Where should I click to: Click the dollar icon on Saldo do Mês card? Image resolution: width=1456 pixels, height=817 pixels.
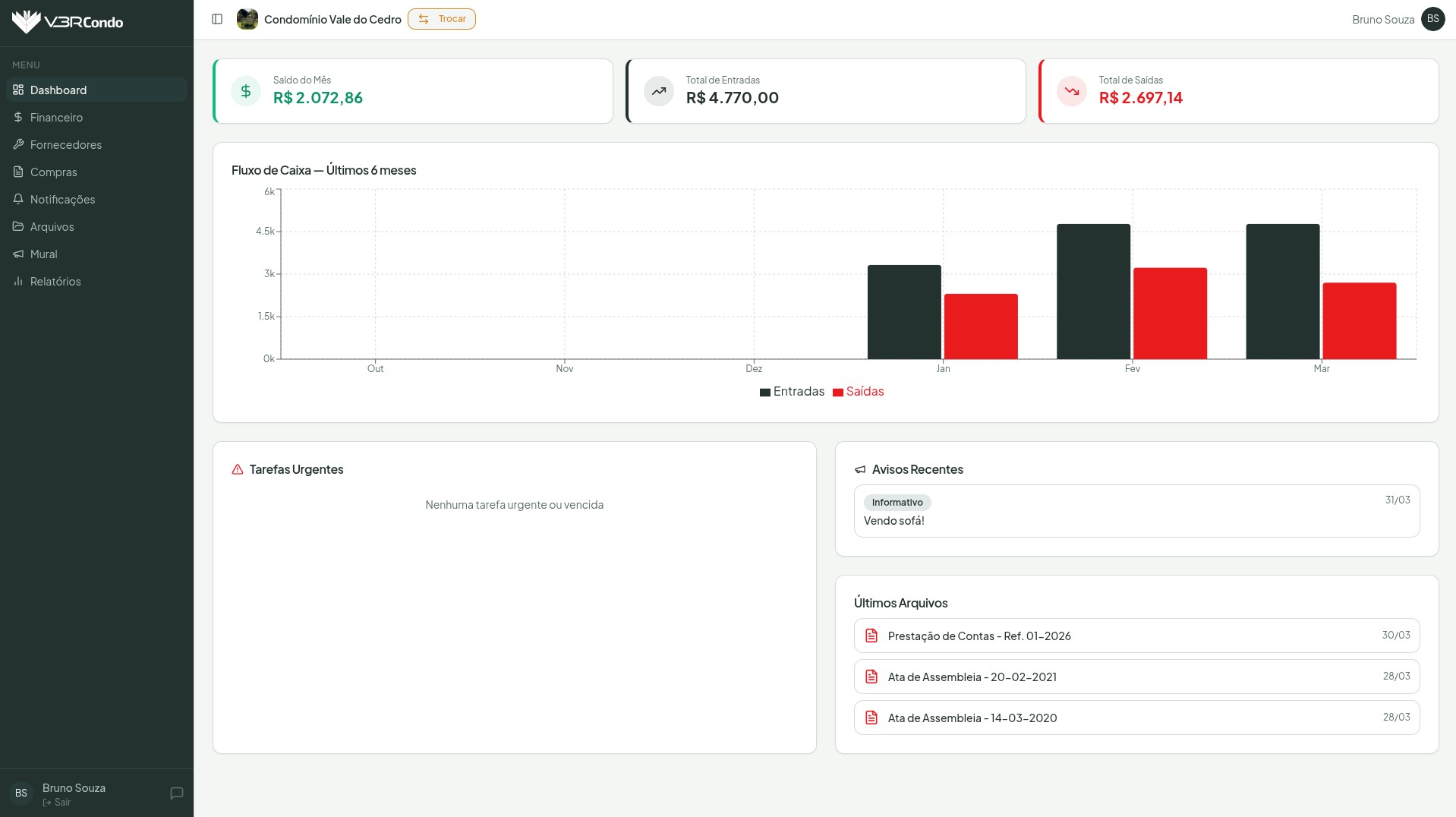click(246, 91)
